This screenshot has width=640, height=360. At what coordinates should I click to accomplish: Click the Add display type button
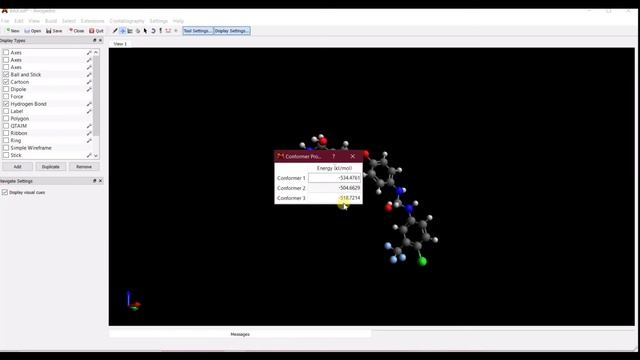pos(17,167)
